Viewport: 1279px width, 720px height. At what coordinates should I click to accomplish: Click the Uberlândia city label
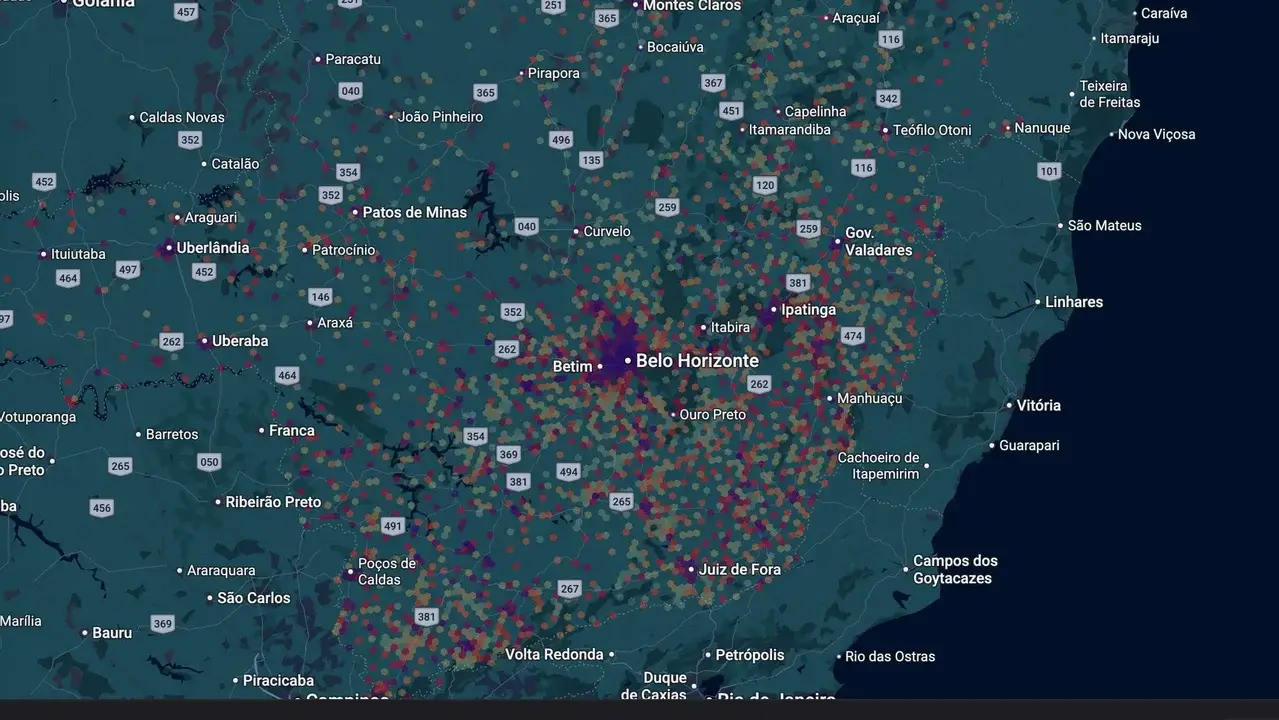point(213,248)
